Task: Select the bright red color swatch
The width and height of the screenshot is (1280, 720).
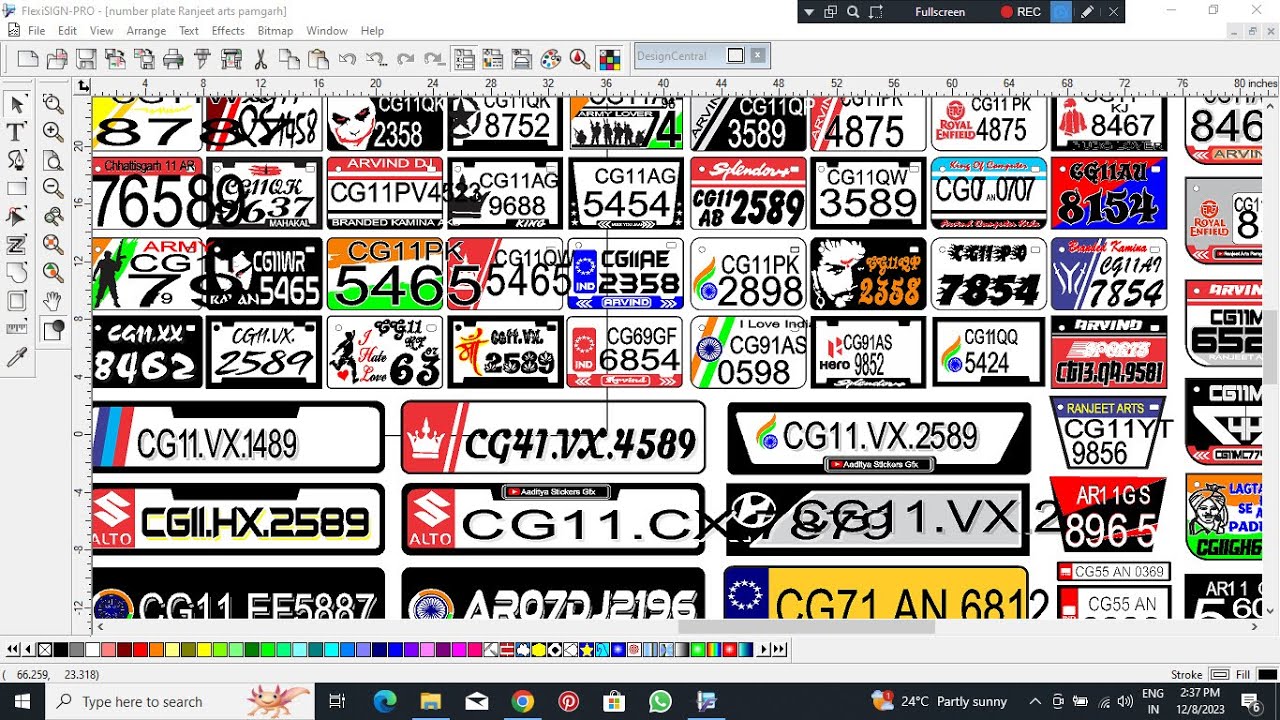Action: (140, 650)
